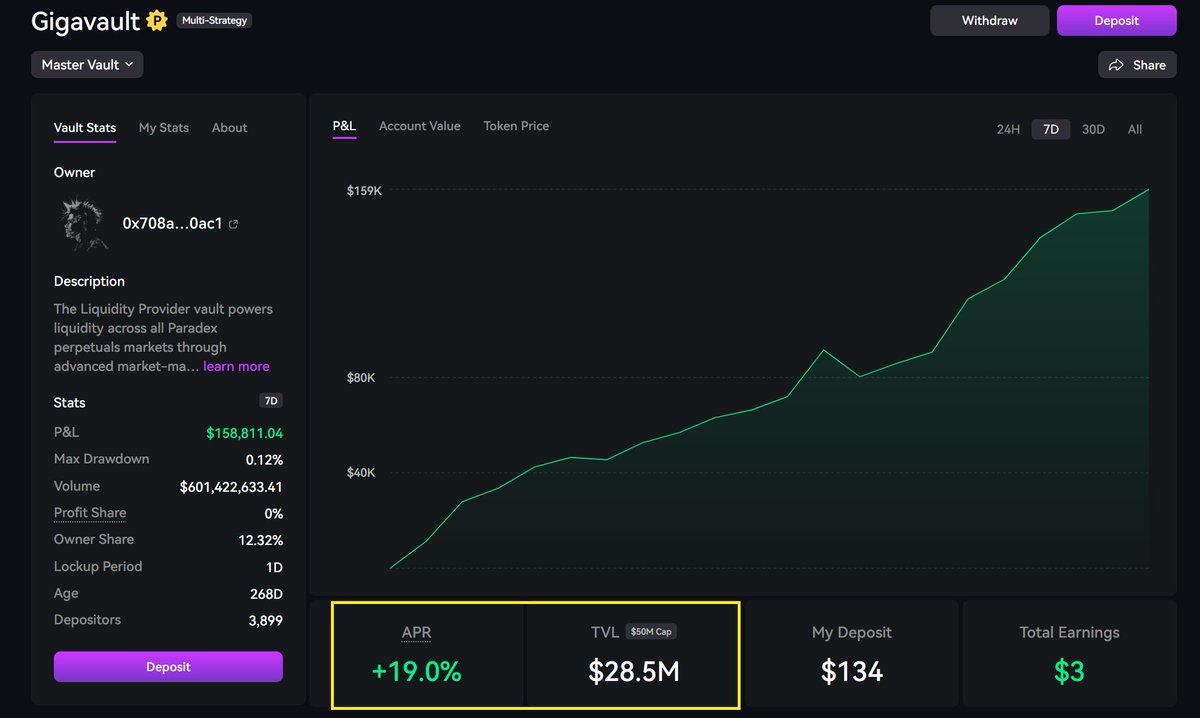Click the Profit Share value 0%

tap(273, 514)
